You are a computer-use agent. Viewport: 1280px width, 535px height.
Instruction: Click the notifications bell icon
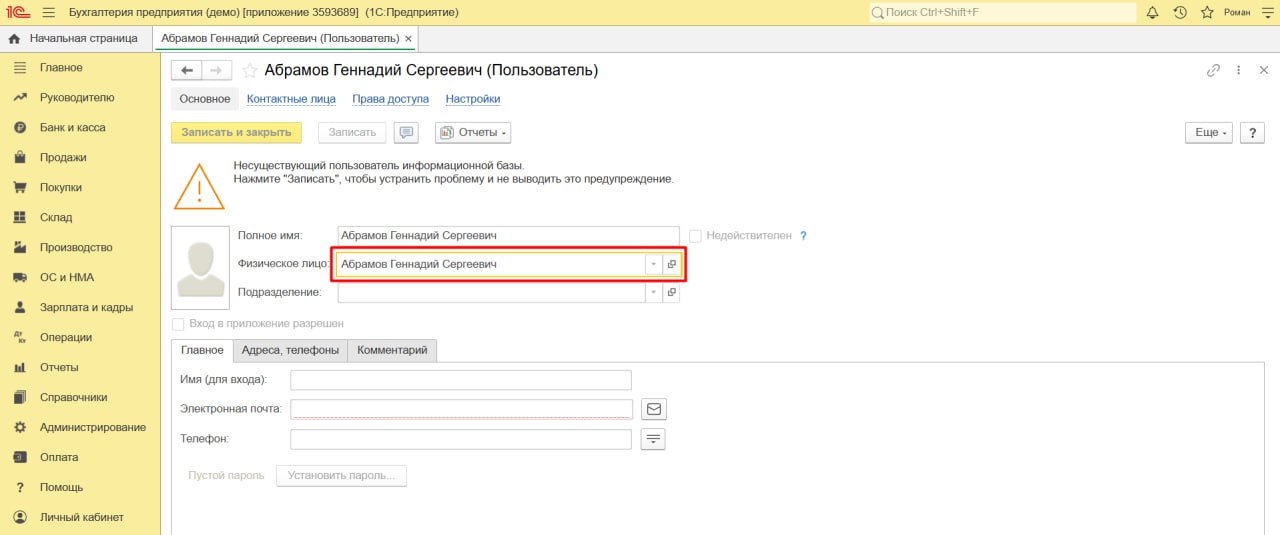tap(1152, 13)
